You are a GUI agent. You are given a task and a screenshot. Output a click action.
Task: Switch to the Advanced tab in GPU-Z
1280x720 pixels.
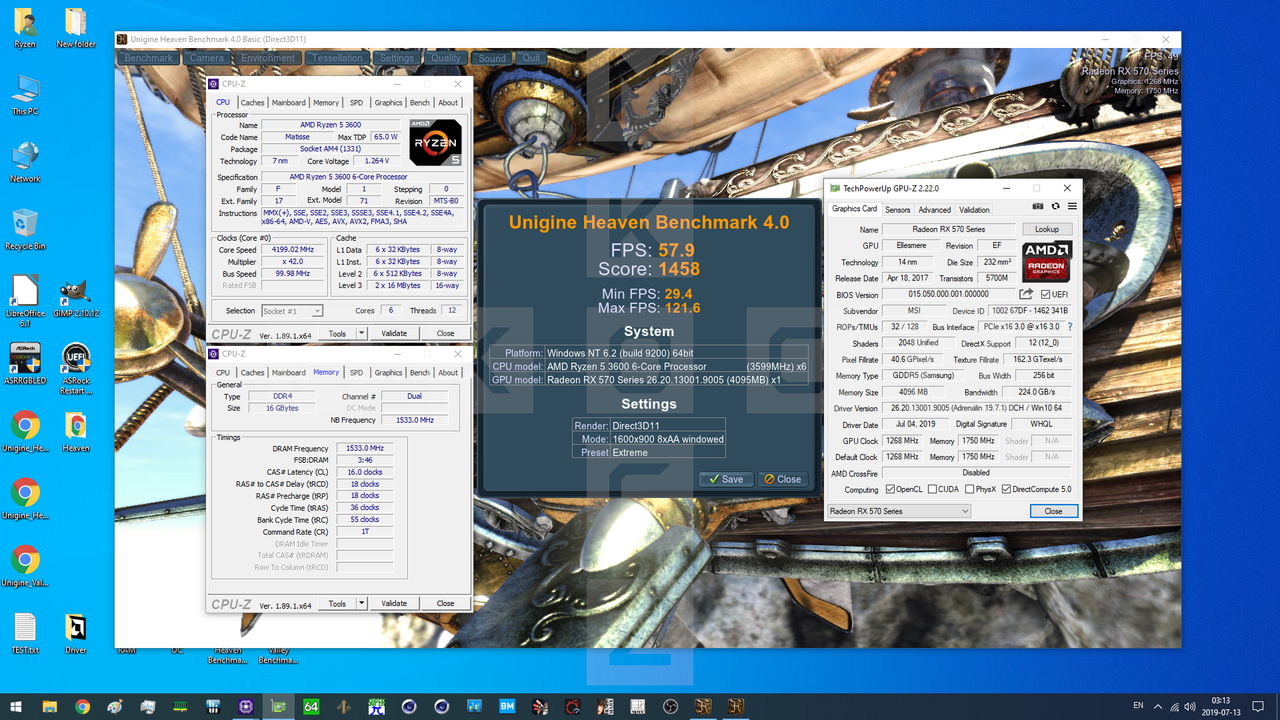coord(935,210)
